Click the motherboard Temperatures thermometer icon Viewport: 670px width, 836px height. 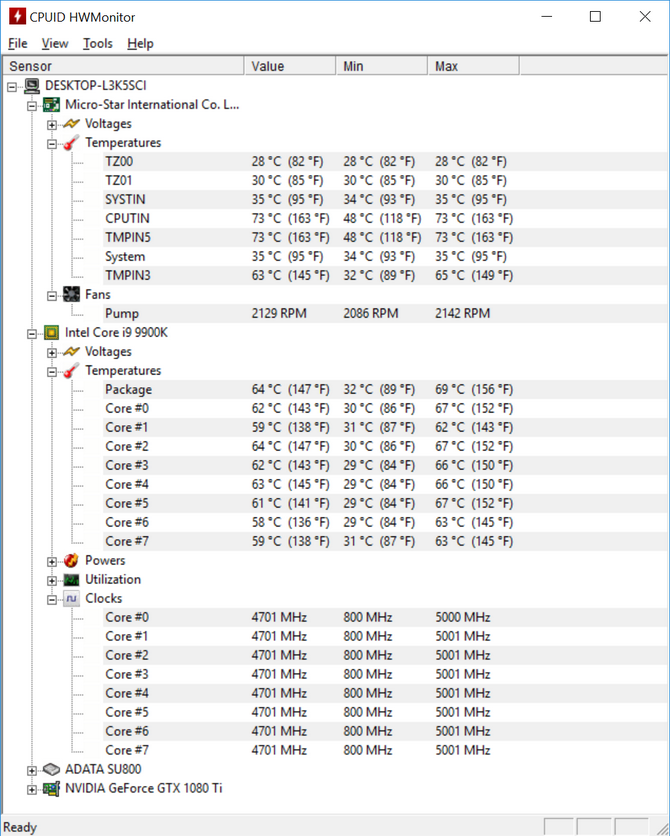tap(71, 143)
